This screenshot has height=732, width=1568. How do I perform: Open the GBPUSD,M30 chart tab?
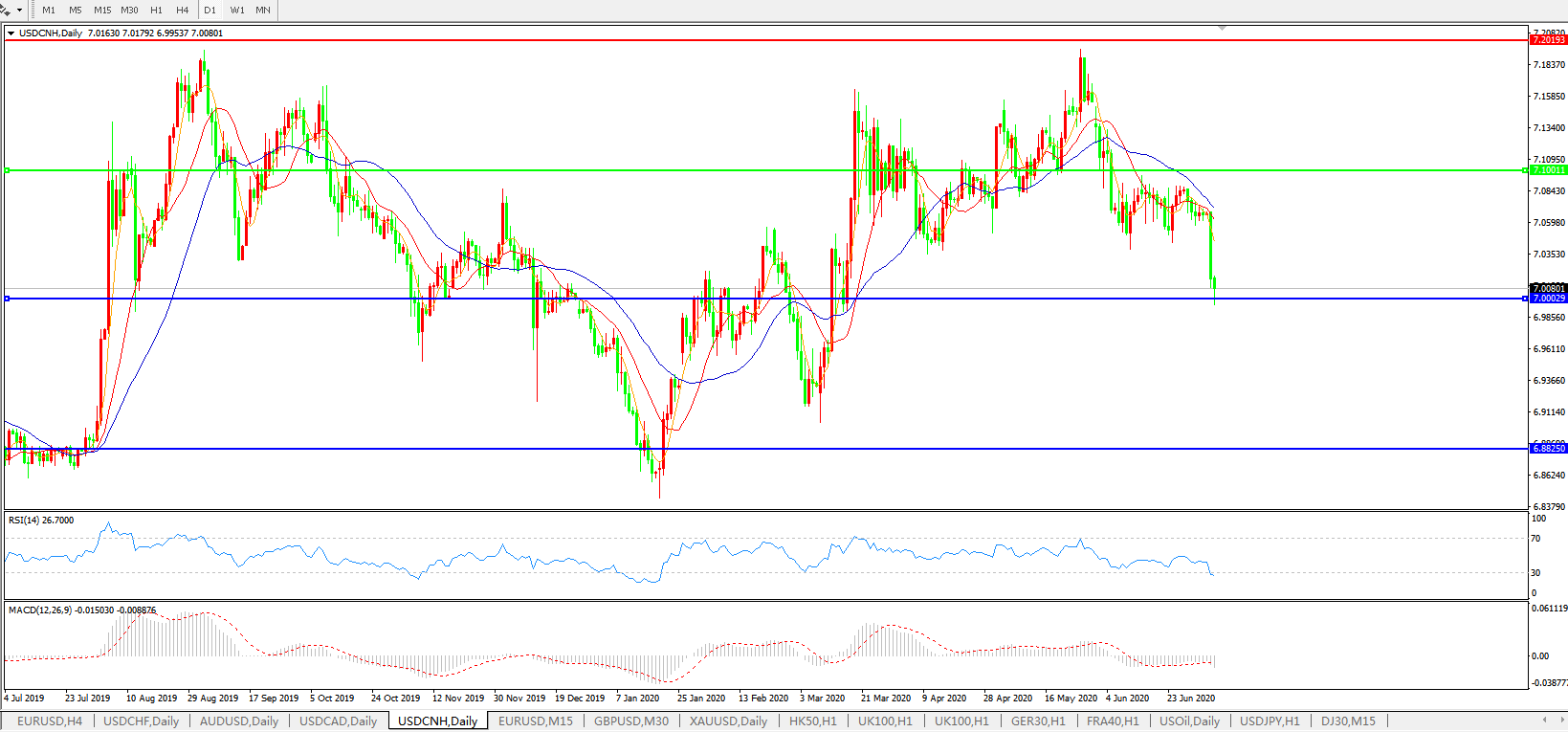(631, 721)
